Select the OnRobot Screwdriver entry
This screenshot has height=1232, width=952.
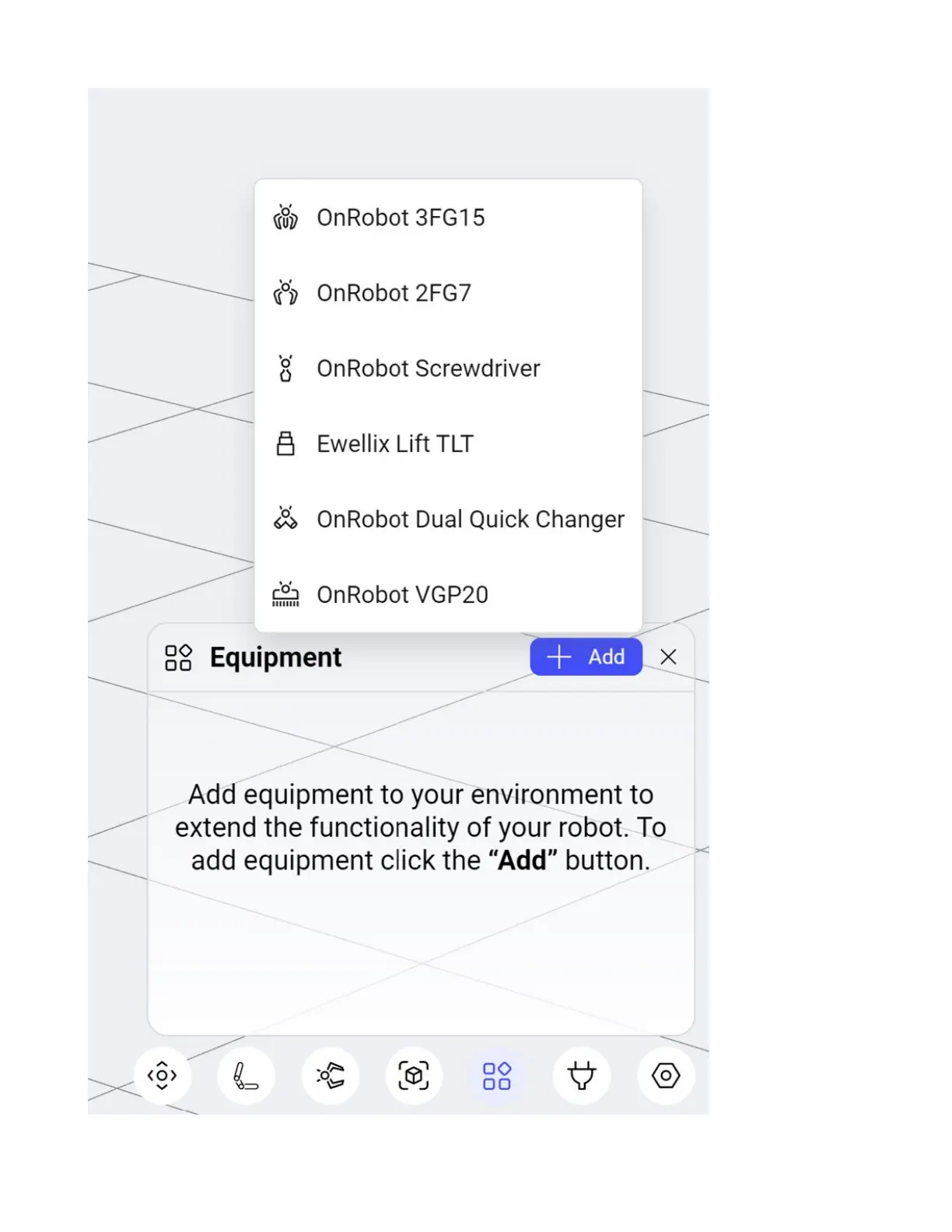428,369
